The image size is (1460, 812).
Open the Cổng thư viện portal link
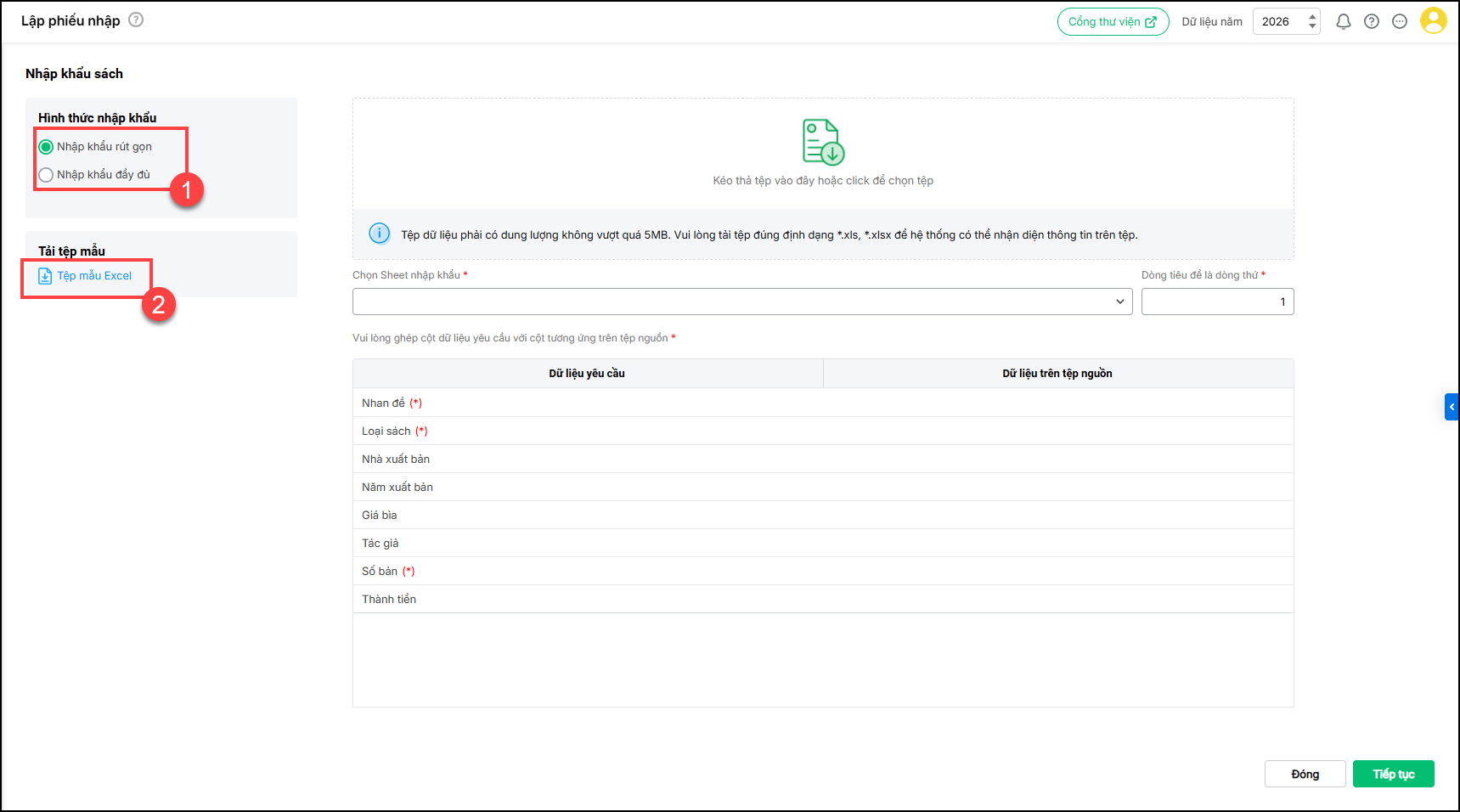click(x=1112, y=22)
